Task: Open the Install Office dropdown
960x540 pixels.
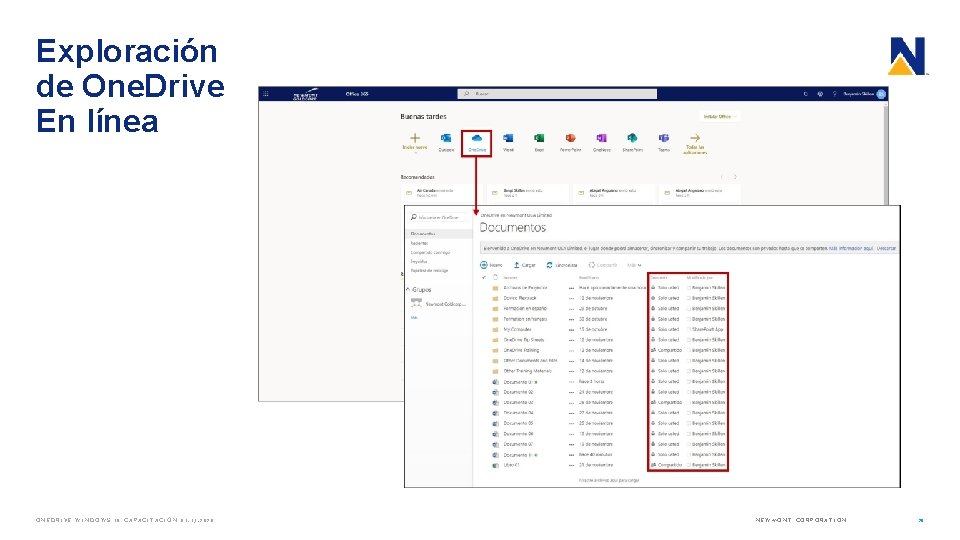Action: coord(719,116)
